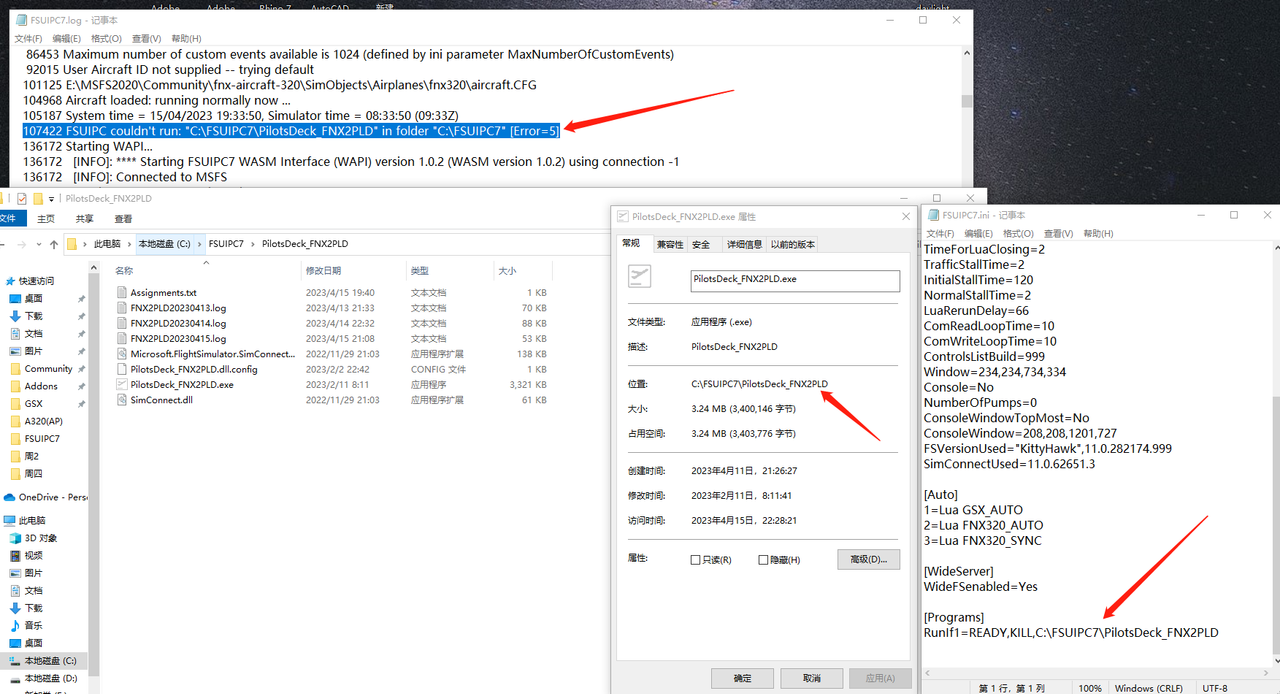Switch to 以前的版本 tab in properties dialog

coord(793,244)
